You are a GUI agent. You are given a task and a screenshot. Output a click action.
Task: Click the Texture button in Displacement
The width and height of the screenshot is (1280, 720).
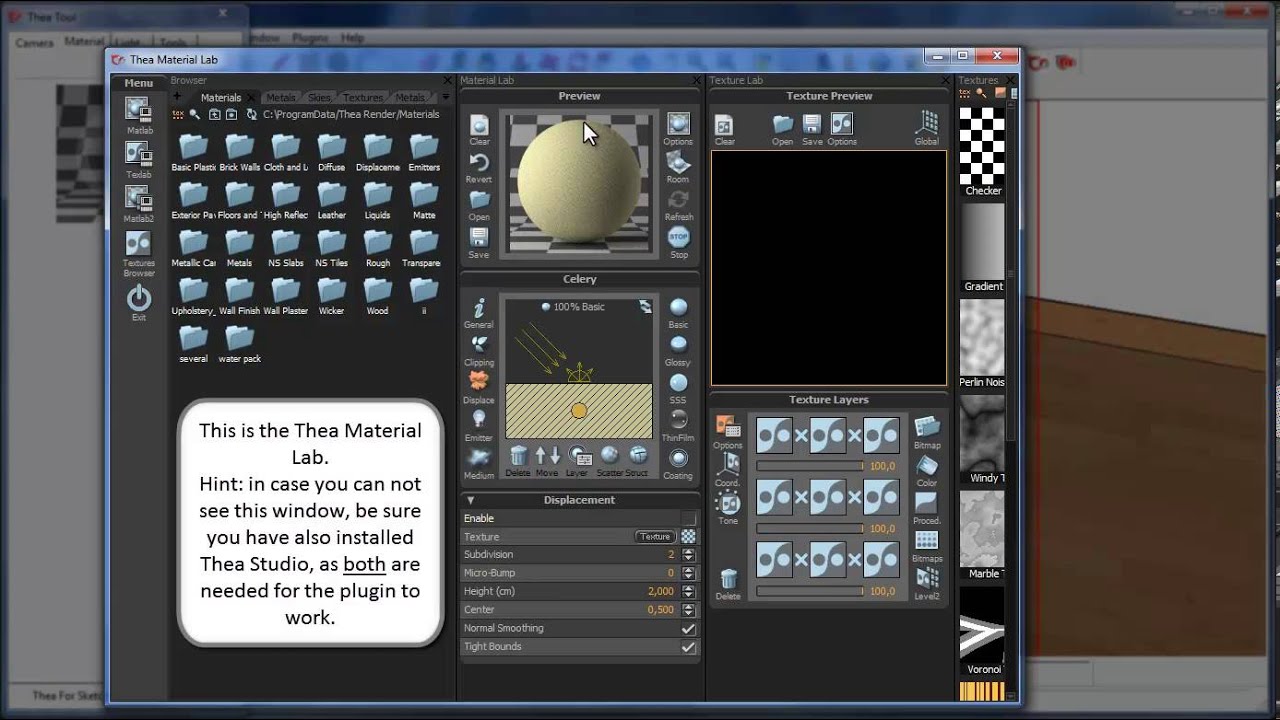[655, 537]
